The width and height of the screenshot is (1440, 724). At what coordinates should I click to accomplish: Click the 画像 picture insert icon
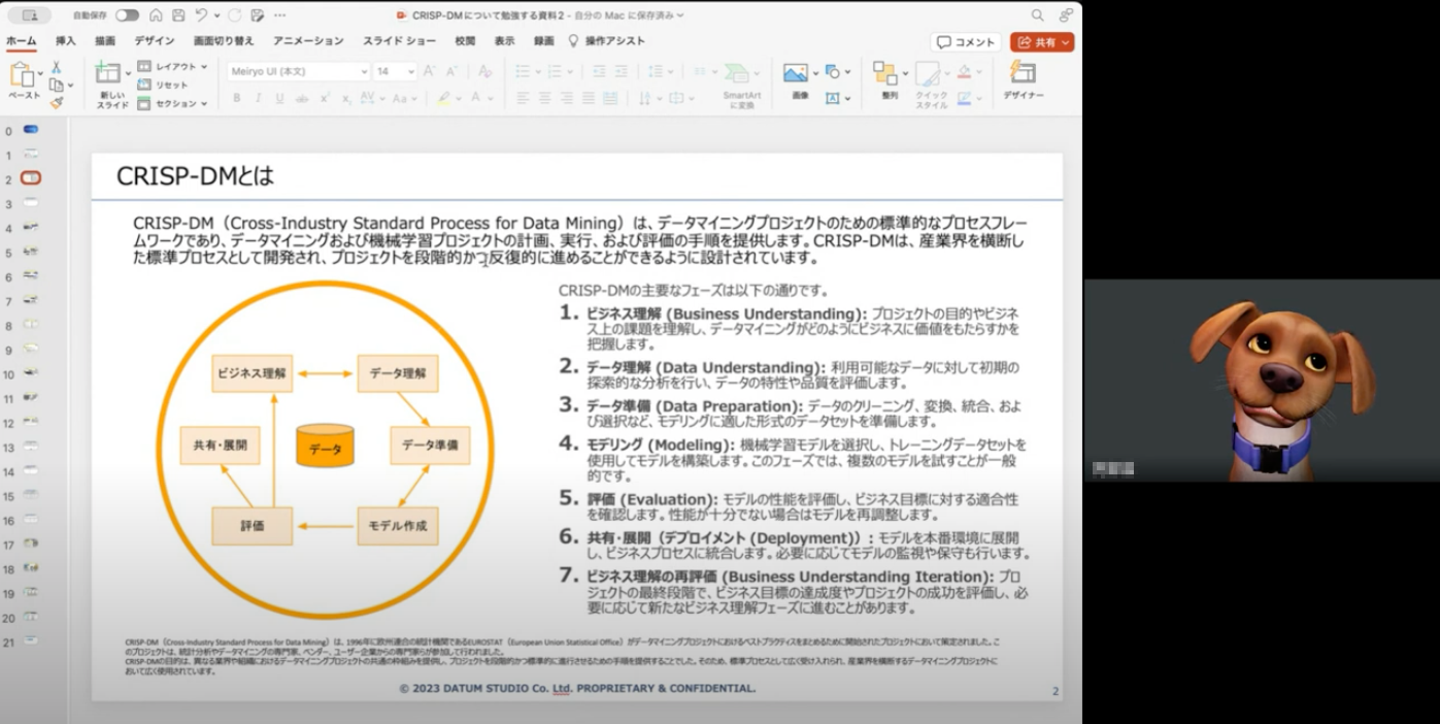795,73
